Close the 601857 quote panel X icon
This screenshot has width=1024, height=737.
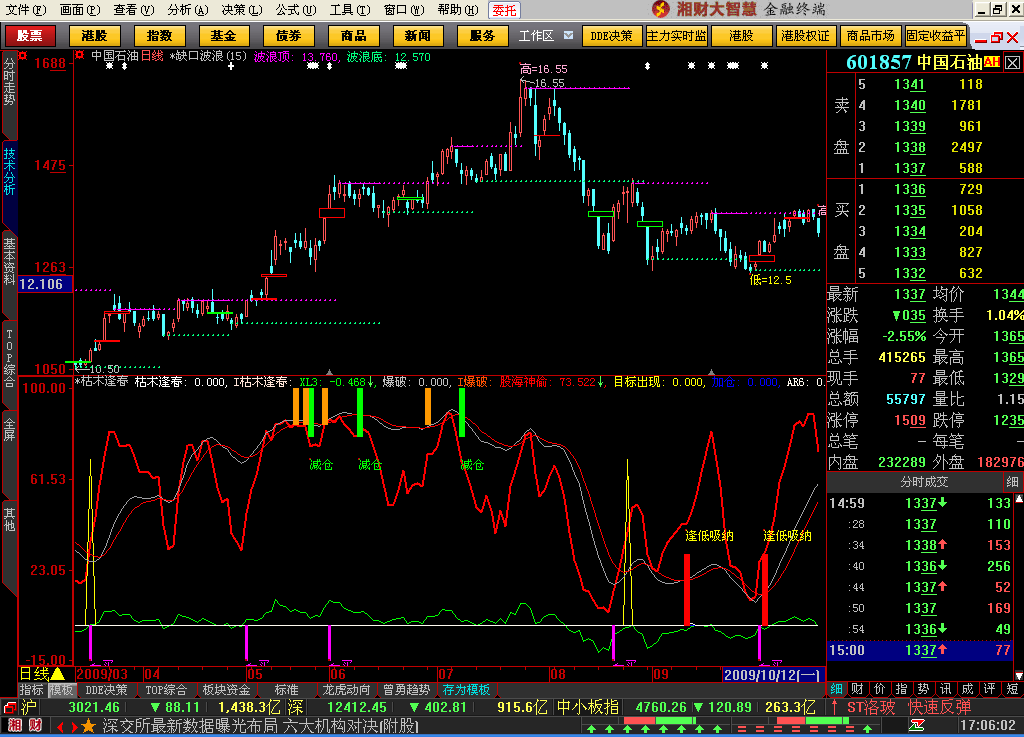[x=1012, y=63]
